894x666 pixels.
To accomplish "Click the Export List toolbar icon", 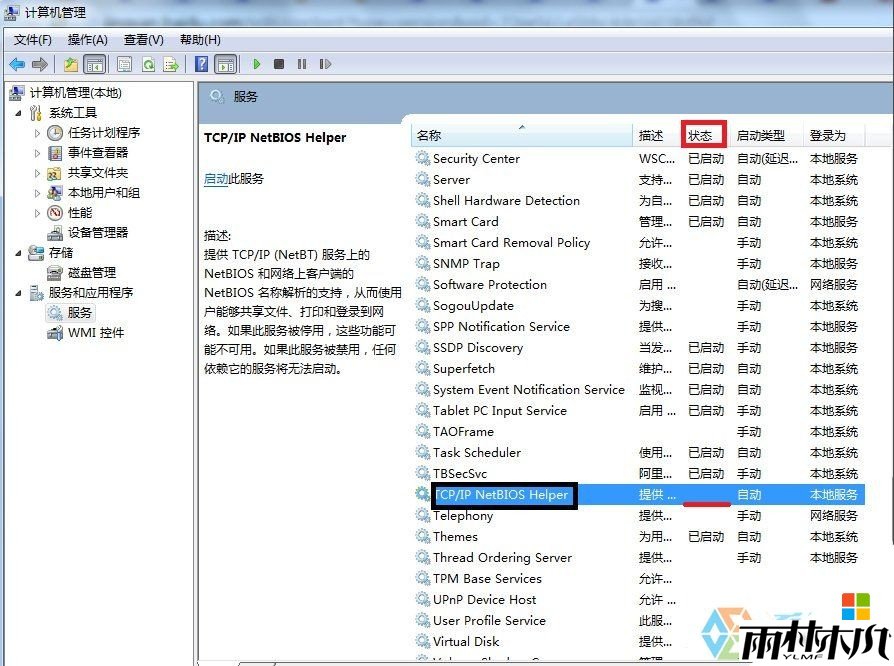I will tap(171, 64).
